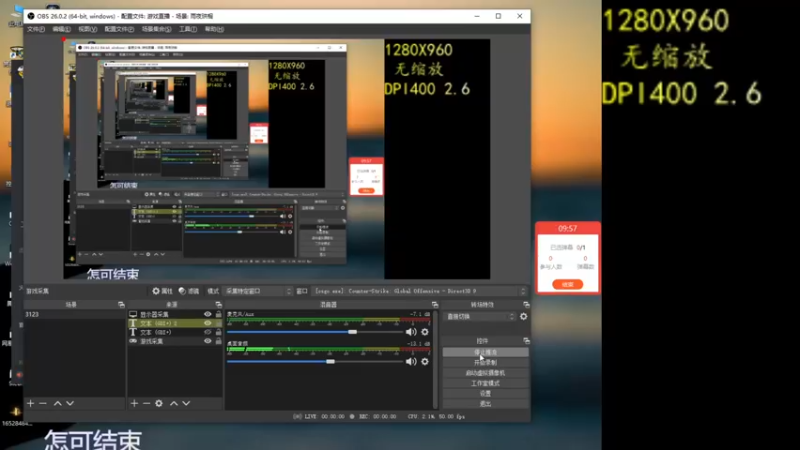
Task: Open the 文件(F) menu
Action: 36,29
